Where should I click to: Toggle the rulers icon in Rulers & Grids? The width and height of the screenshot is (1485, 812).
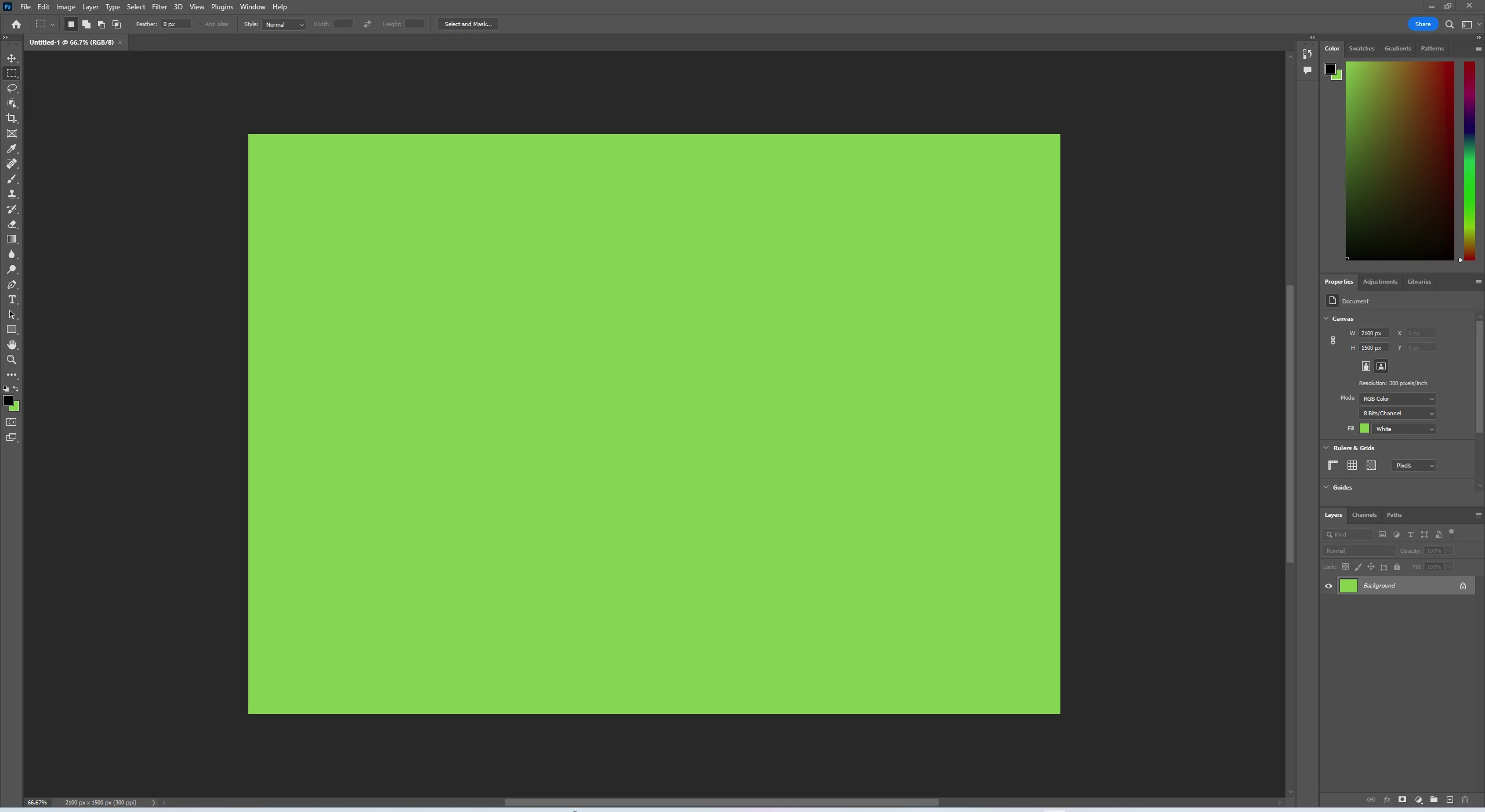pyautogui.click(x=1333, y=465)
